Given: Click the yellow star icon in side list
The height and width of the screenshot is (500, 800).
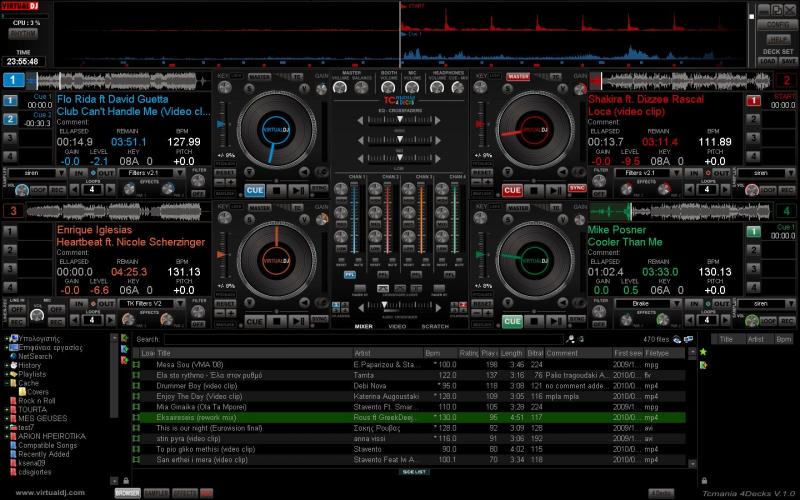Looking at the screenshot, I should click(x=703, y=352).
